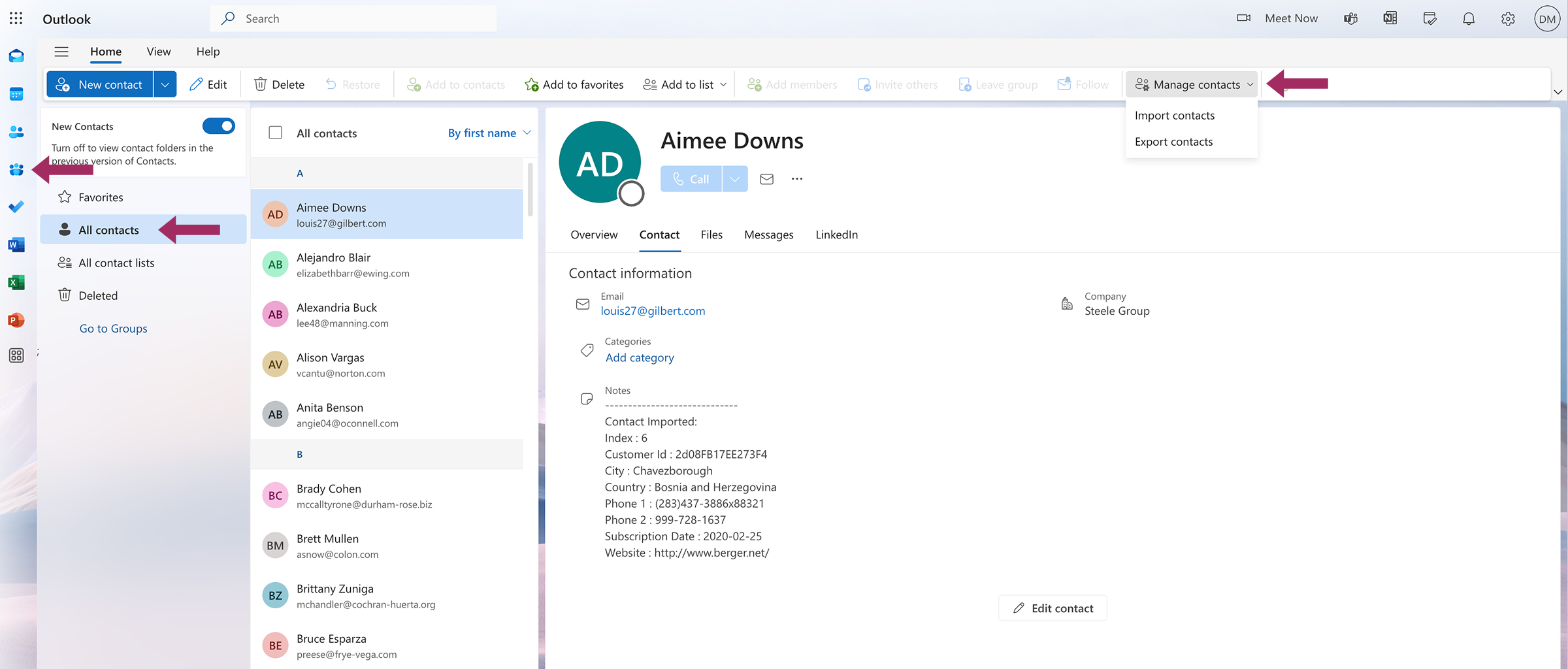1568x669 pixels.
Task: Open Files tab for contact
Action: 711,235
